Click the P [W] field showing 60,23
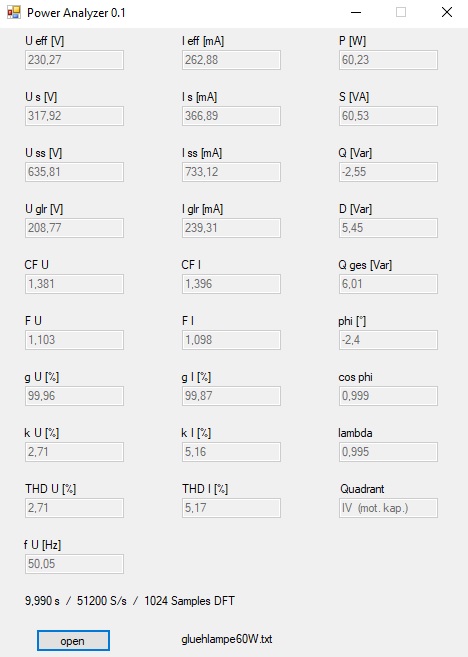Image resolution: width=468 pixels, height=657 pixels. tap(388, 60)
